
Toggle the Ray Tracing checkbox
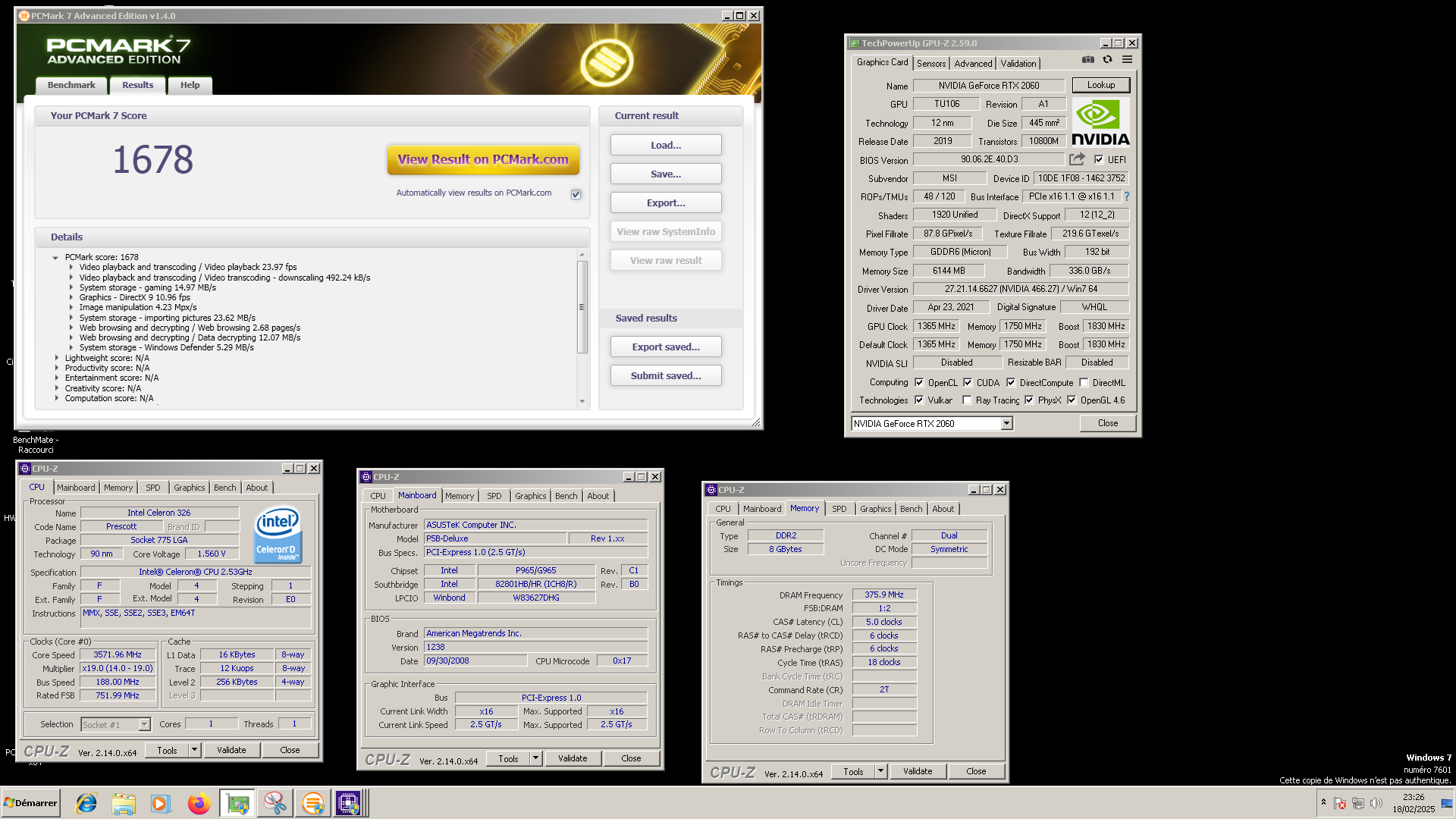pos(967,400)
